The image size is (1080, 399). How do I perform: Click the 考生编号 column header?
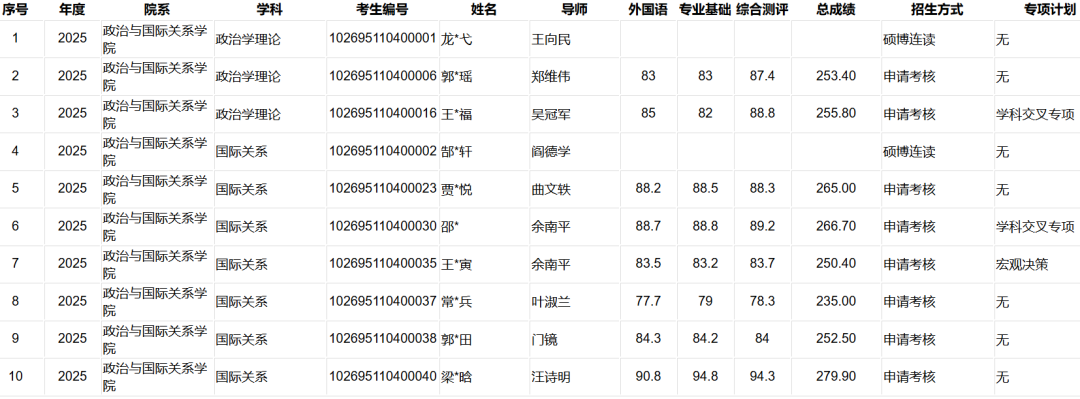pyautogui.click(x=382, y=10)
